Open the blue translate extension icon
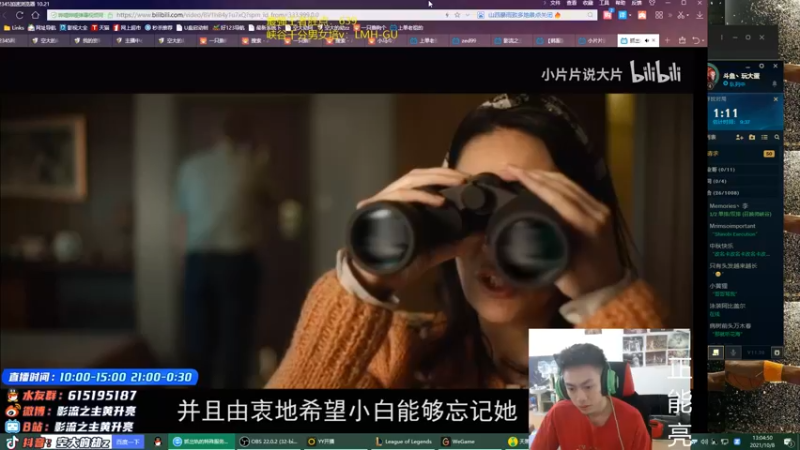 coord(623,15)
